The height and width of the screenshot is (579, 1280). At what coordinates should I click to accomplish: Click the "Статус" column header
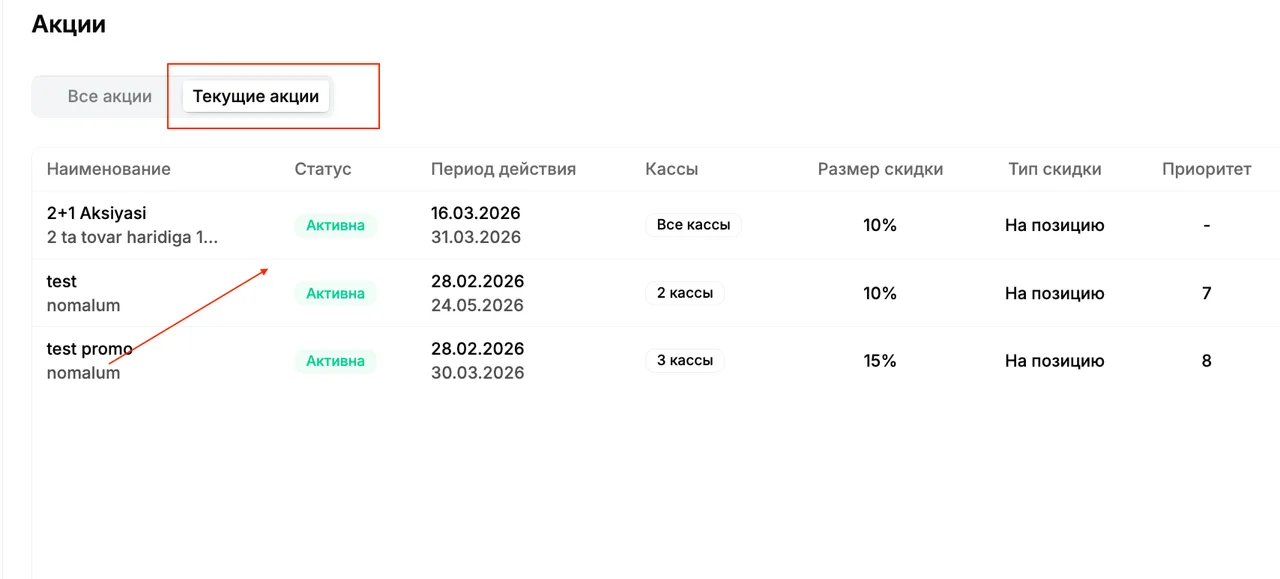[323, 169]
